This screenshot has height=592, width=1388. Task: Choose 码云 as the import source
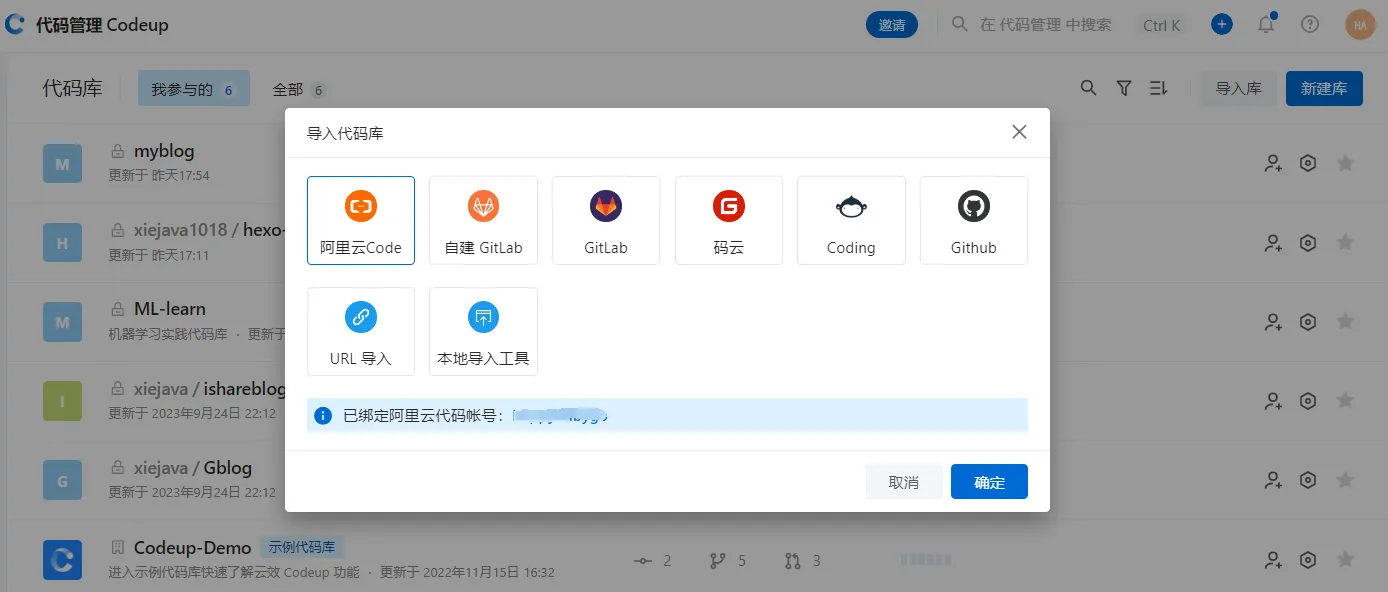pos(728,220)
